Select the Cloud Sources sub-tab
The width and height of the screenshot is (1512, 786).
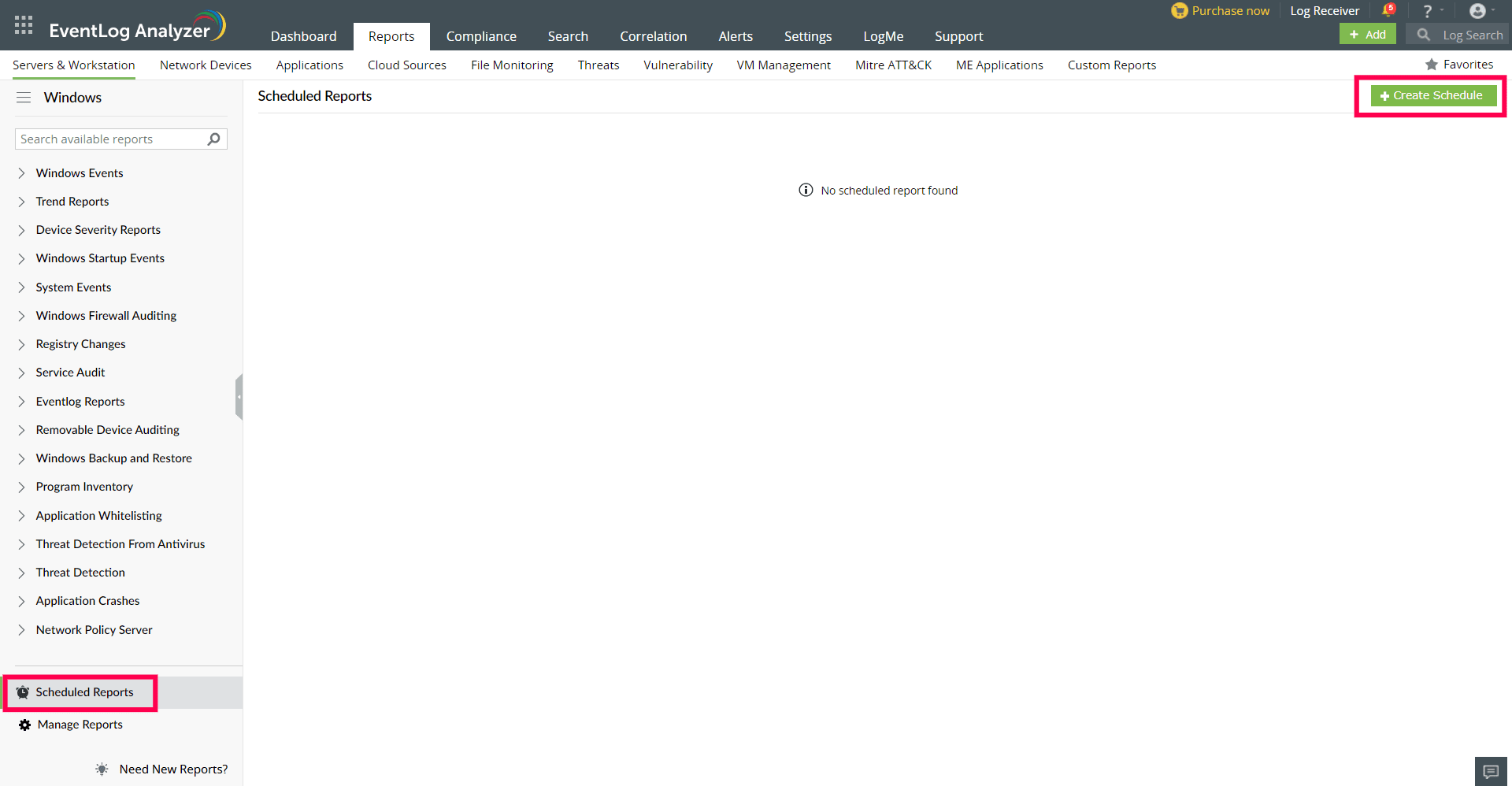pyautogui.click(x=406, y=65)
